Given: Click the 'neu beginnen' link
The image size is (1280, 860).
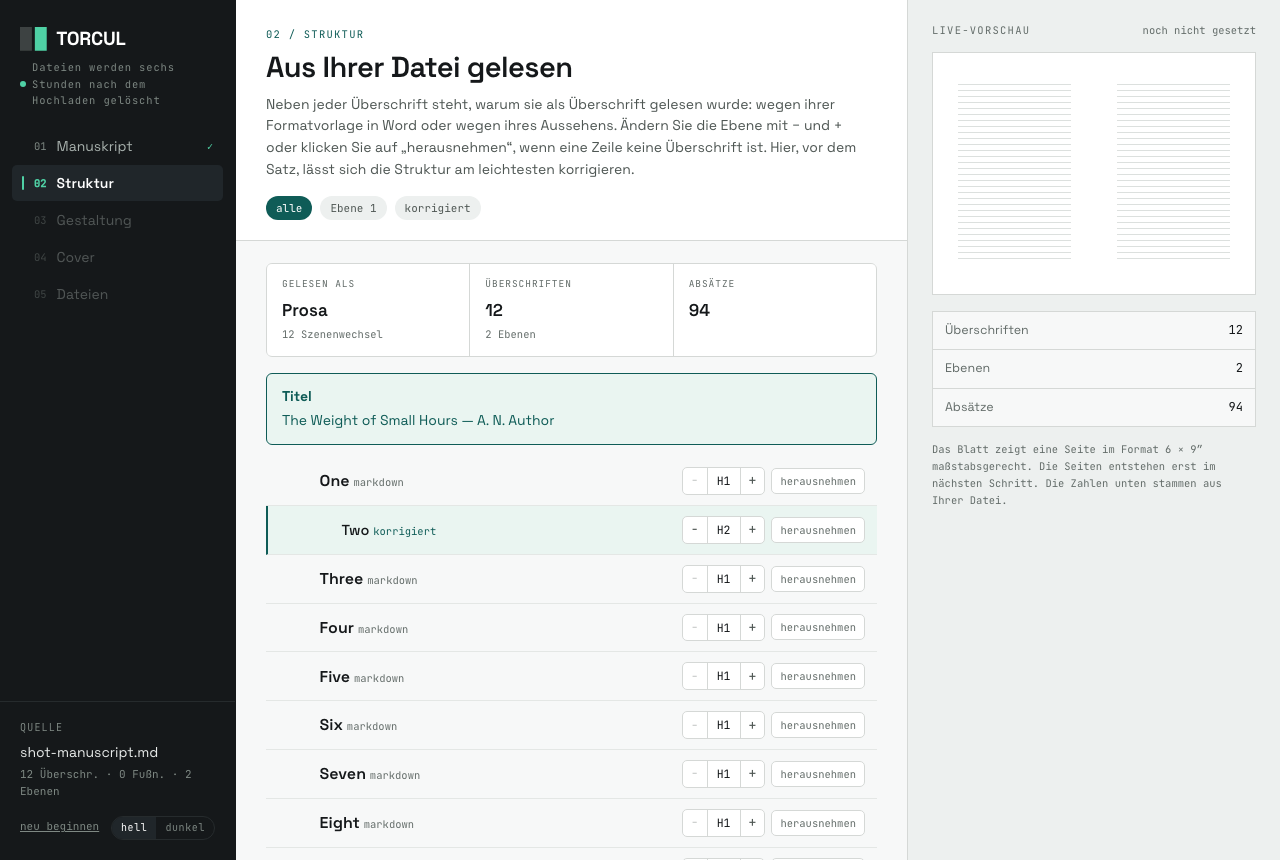Looking at the screenshot, I should pos(60,826).
